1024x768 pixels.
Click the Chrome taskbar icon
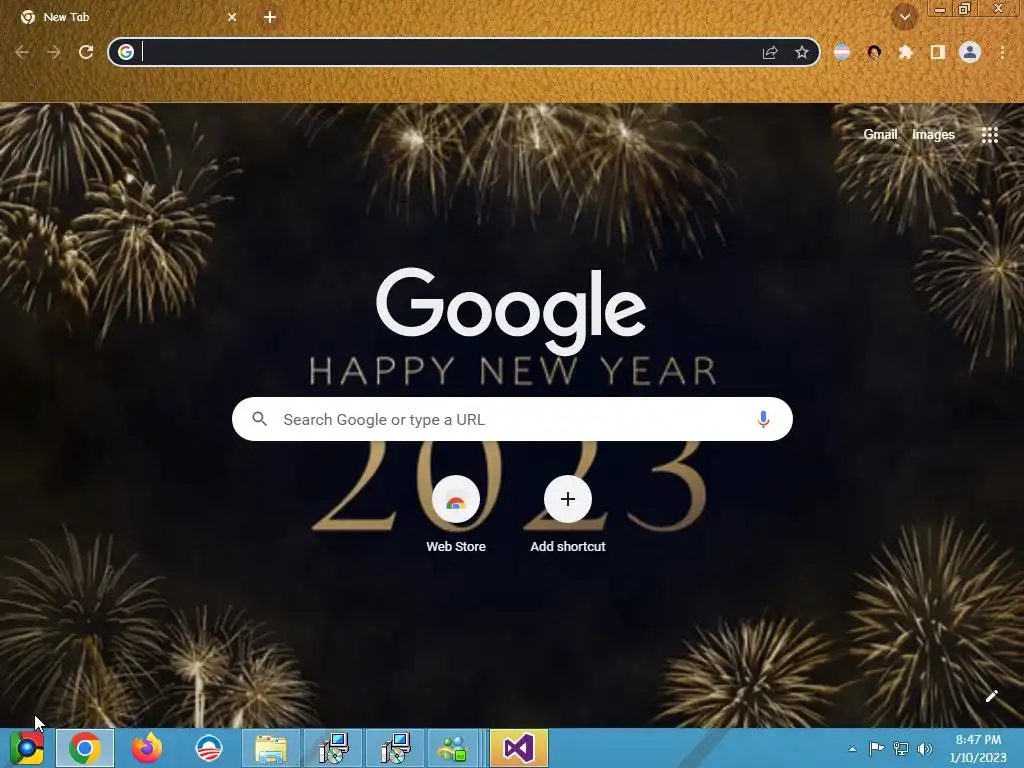(x=85, y=748)
